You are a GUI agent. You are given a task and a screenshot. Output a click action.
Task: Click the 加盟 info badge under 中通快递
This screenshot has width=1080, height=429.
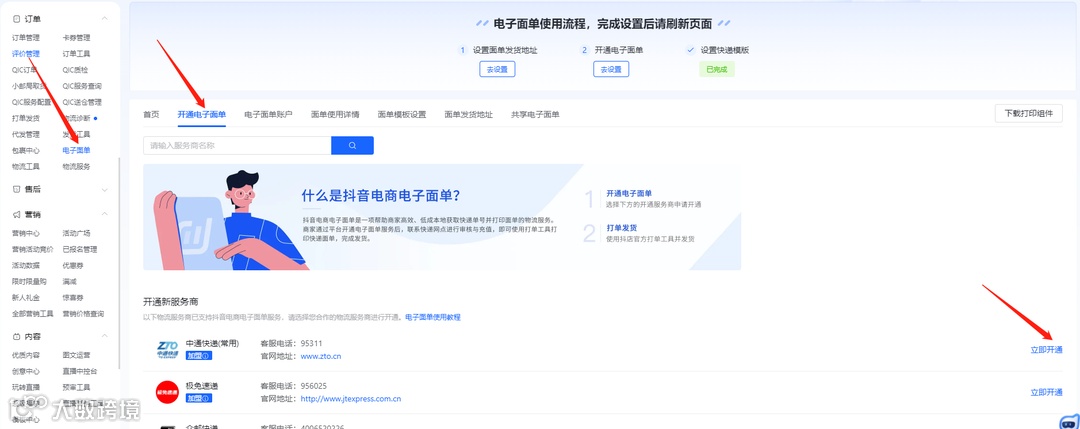pyautogui.click(x=199, y=356)
